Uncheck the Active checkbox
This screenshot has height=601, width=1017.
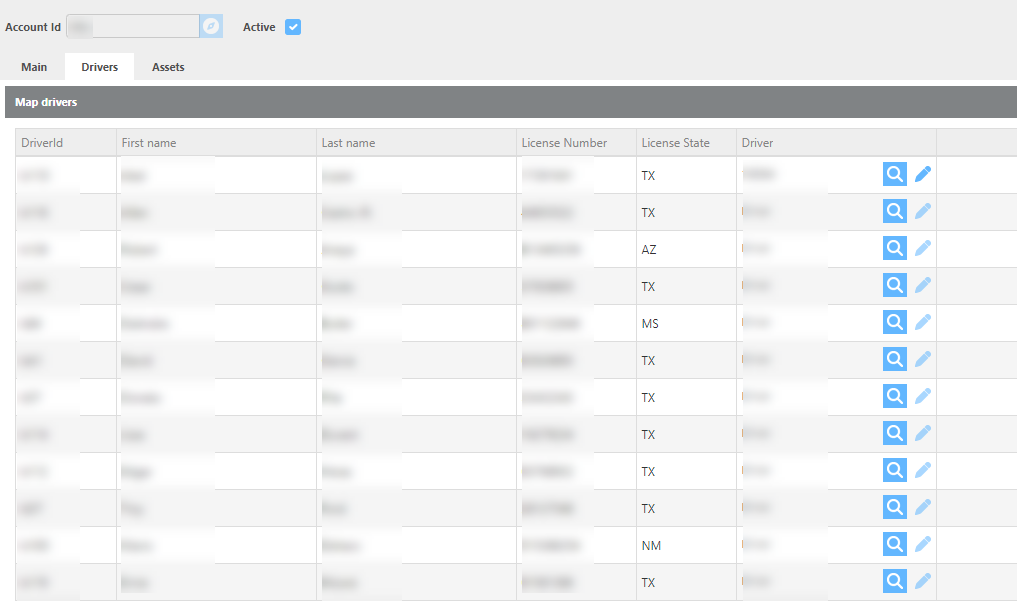(293, 27)
